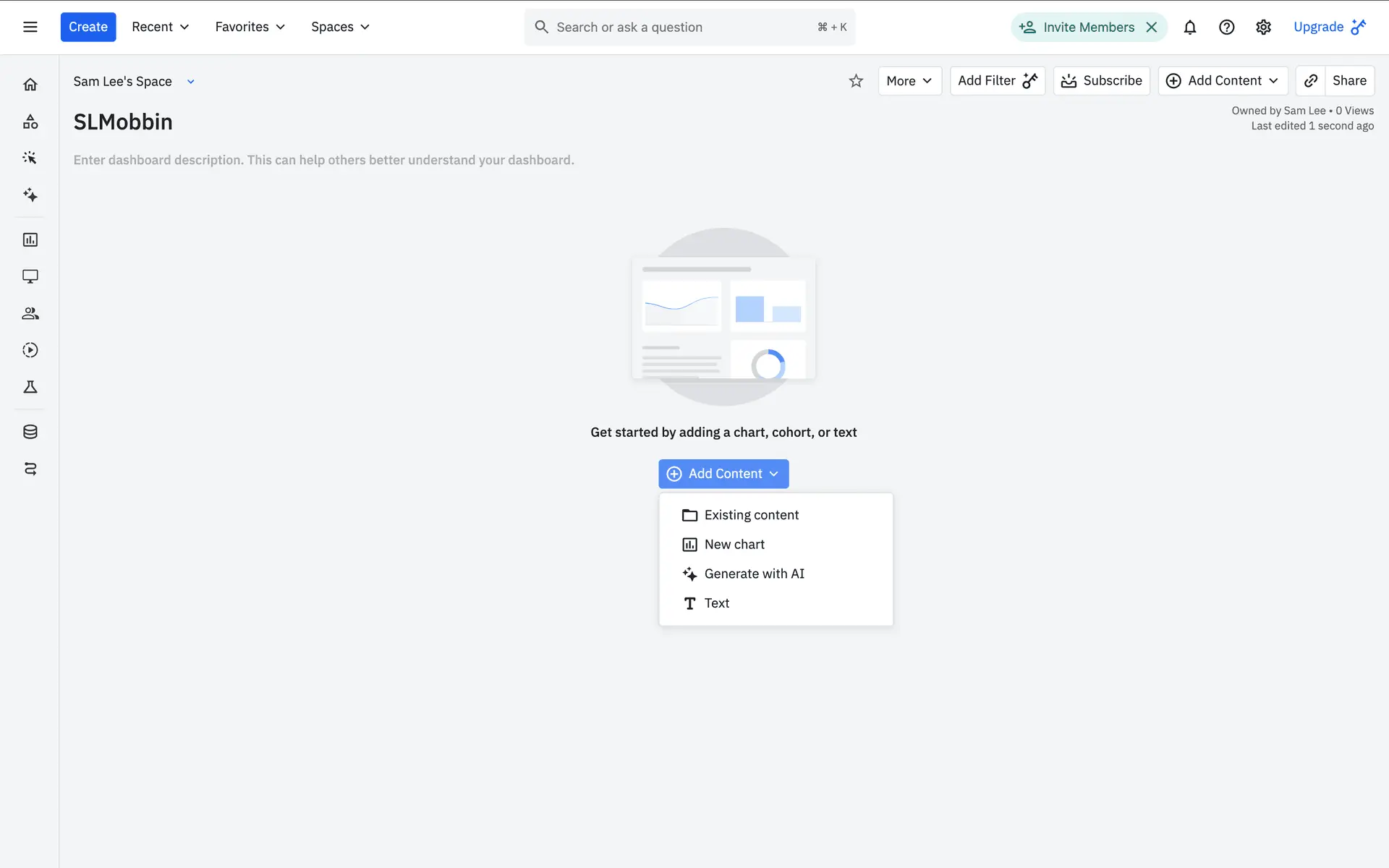The image size is (1389, 868).
Task: Expand the Sam Lee's Space chevron
Action: tap(190, 82)
